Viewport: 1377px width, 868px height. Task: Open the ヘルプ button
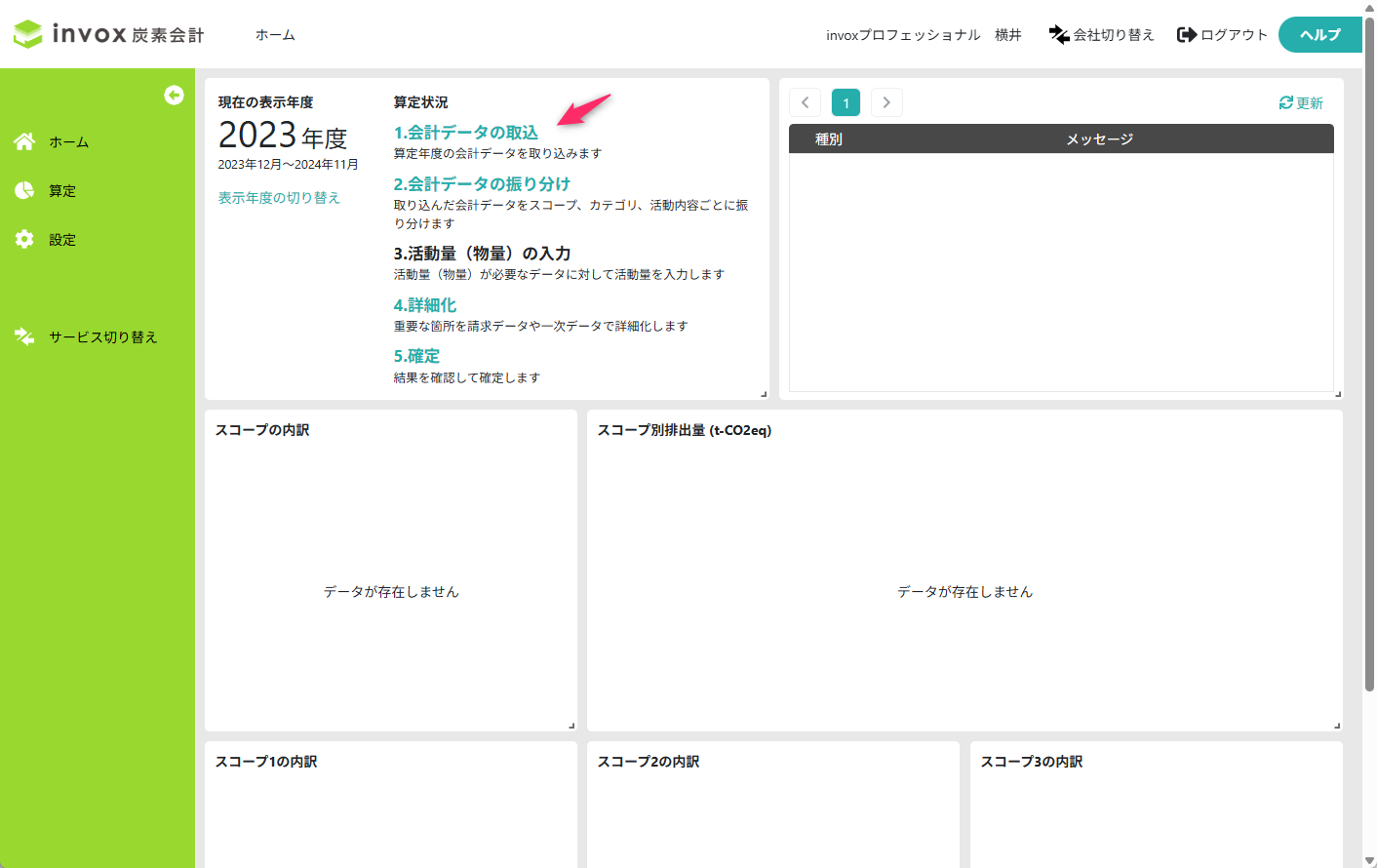point(1320,34)
